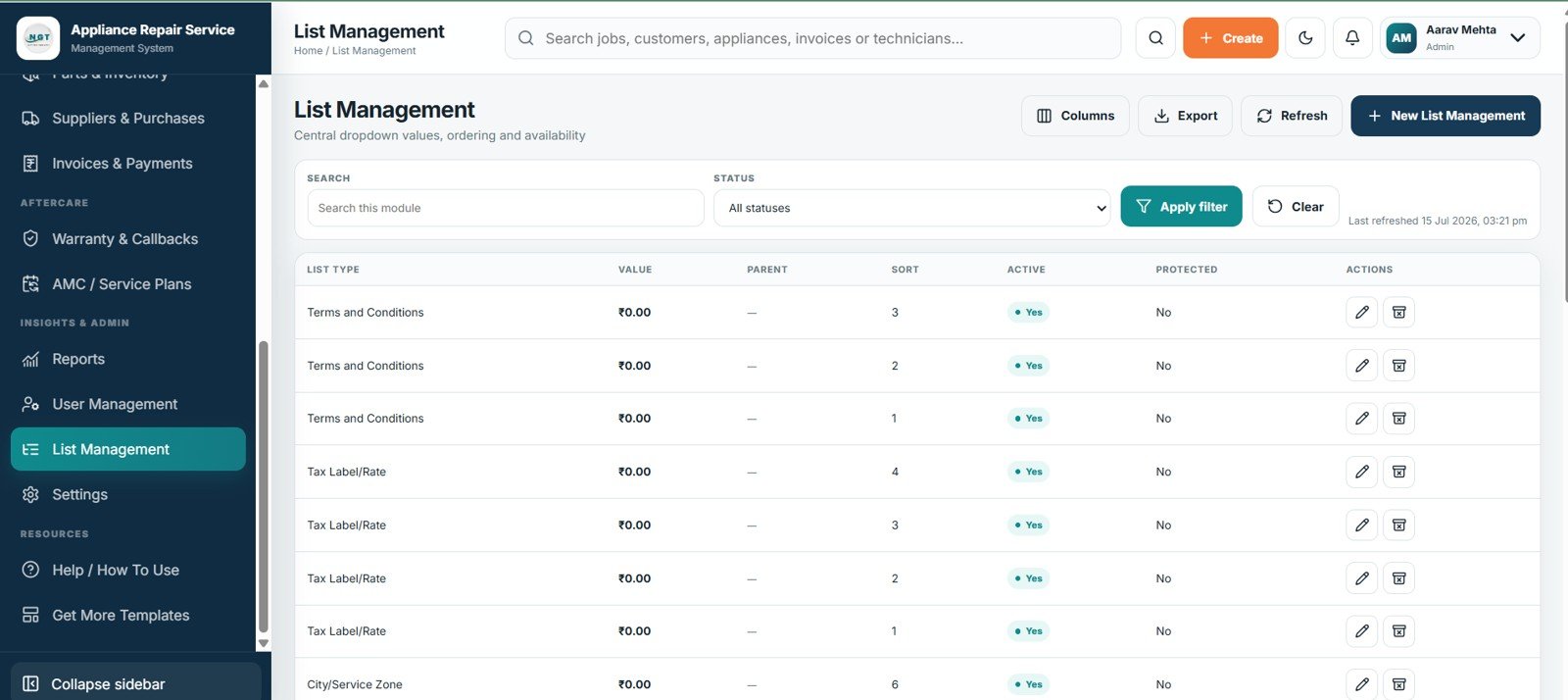Viewport: 1568px width, 700px height.
Task: Refresh the list
Action: click(1292, 116)
